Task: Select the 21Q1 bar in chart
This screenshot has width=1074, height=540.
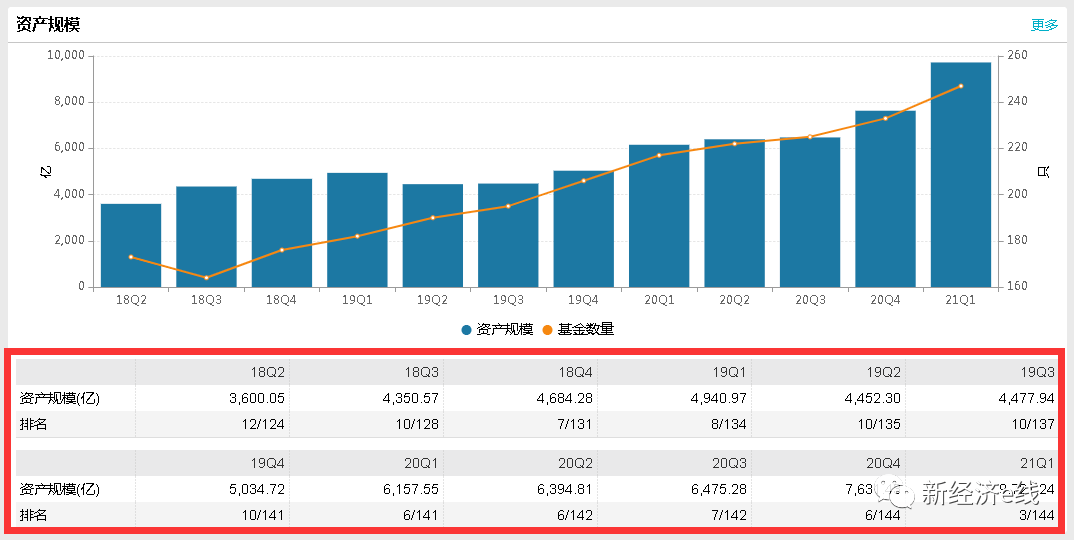Action: click(960, 175)
